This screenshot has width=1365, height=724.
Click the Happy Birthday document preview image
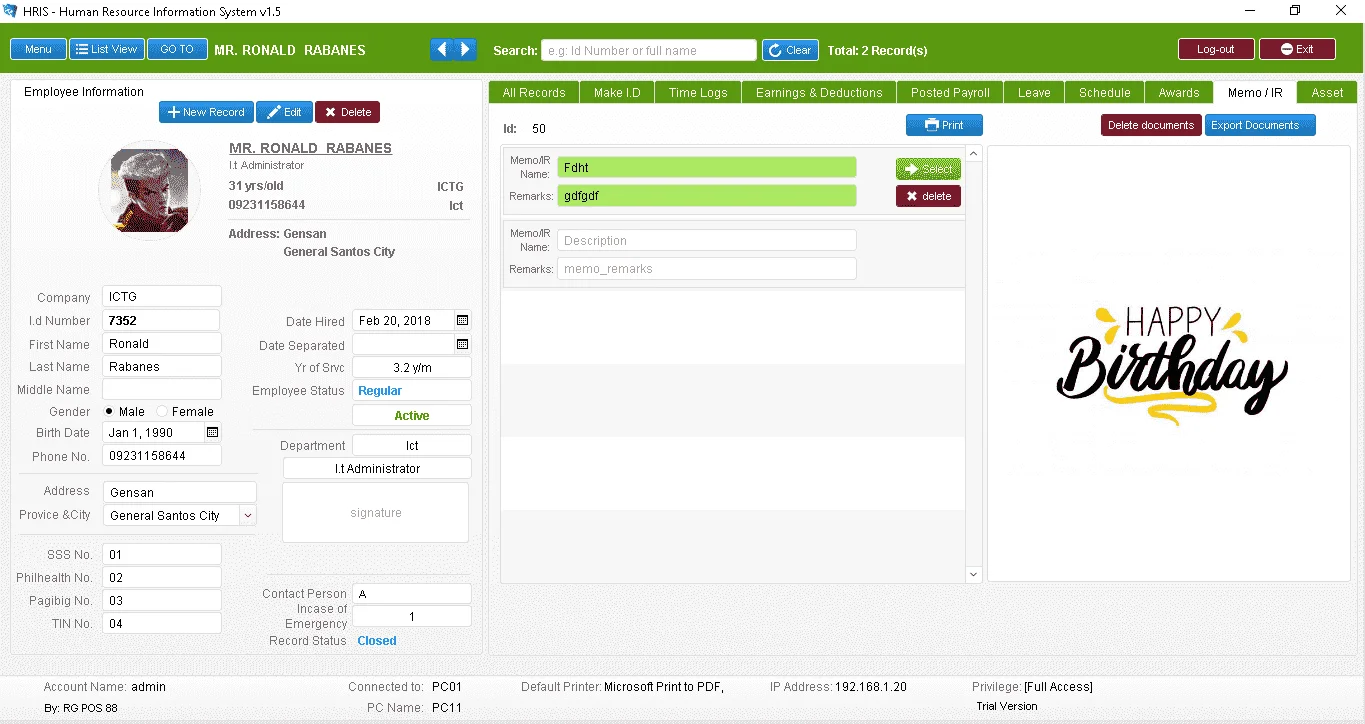click(1172, 364)
